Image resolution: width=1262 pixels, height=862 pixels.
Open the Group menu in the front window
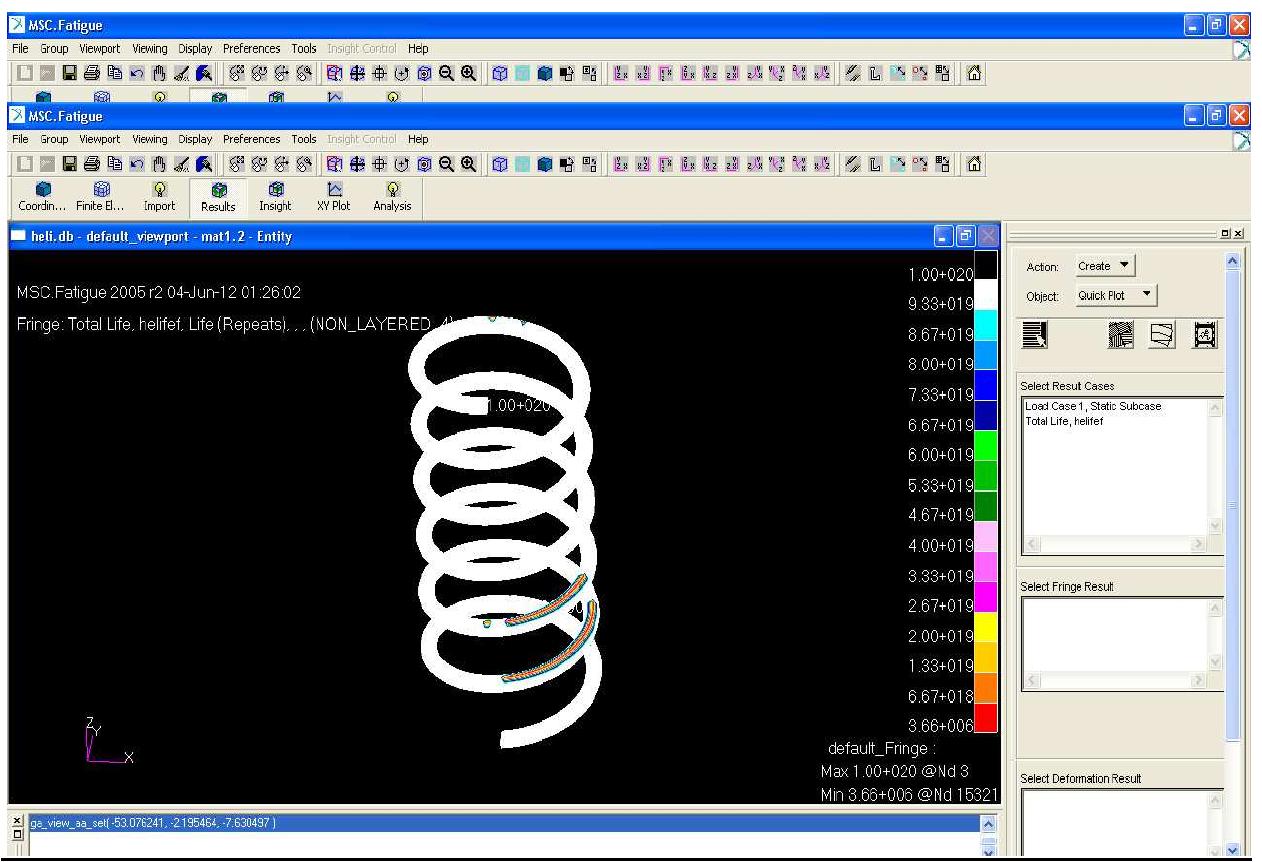54,139
